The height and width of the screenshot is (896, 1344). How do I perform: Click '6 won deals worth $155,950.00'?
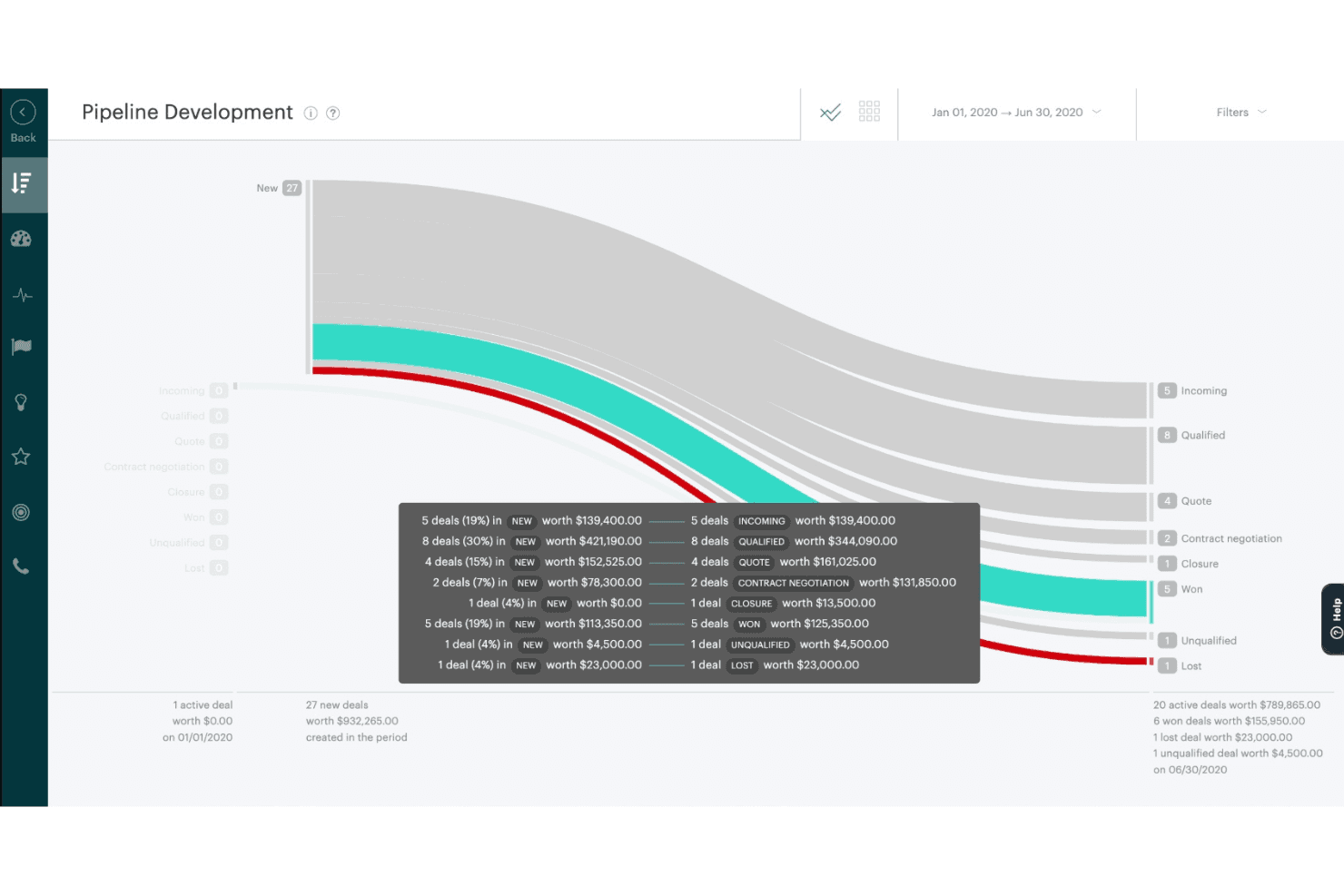click(1229, 722)
